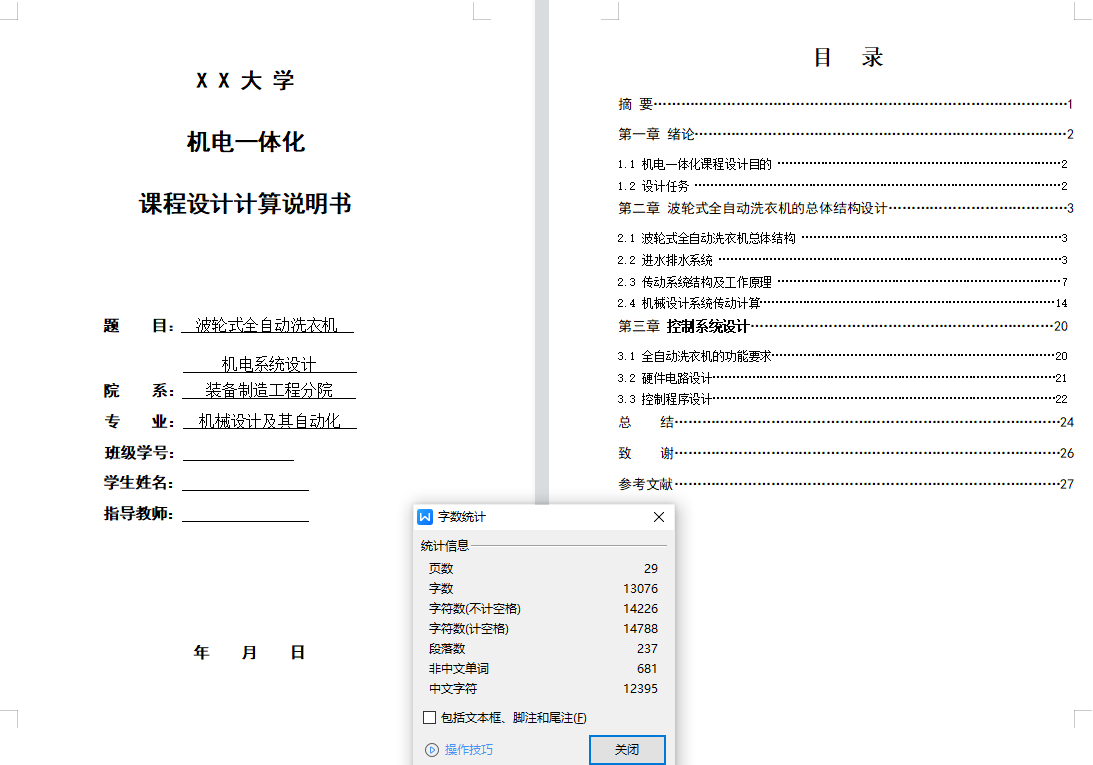
Task: Click the 字数统计 dialog title
Action: click(461, 517)
